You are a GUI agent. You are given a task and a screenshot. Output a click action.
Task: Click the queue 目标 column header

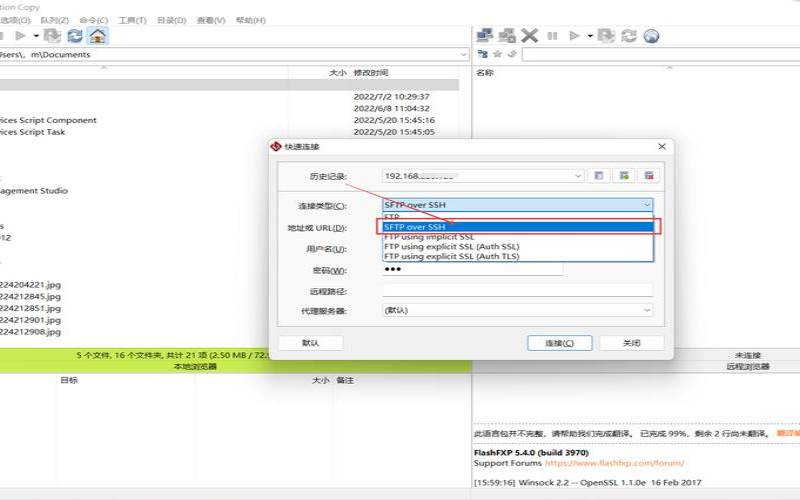pos(69,381)
